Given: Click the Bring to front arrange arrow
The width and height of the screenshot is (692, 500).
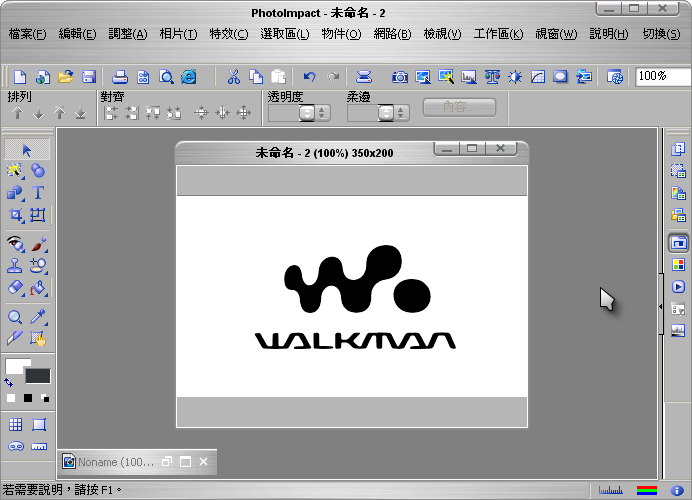Looking at the screenshot, I should (x=59, y=113).
